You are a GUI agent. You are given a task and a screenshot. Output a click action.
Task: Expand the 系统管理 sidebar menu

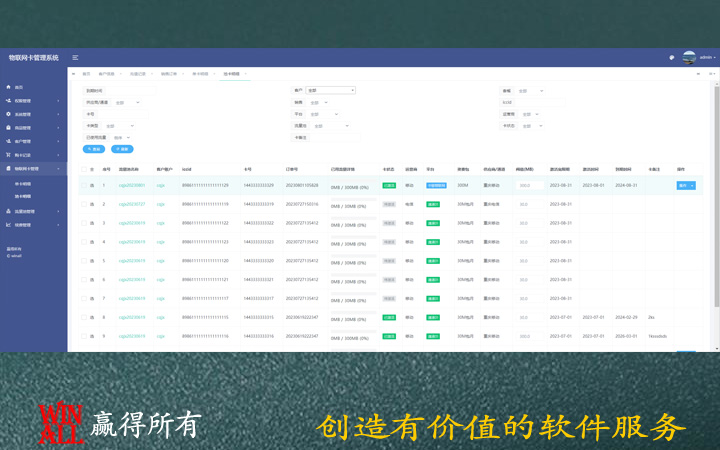click(x=33, y=114)
